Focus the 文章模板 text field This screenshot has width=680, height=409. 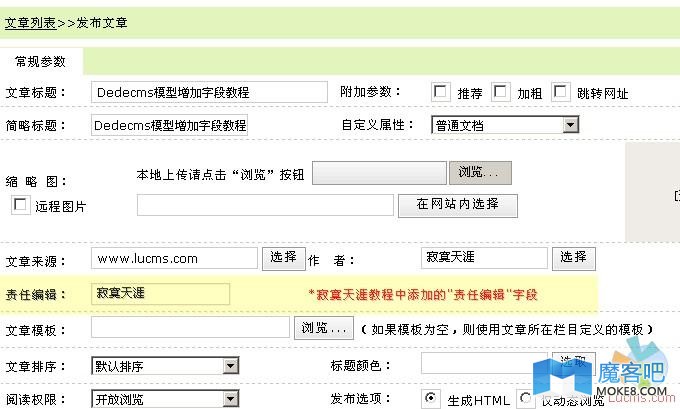click(x=190, y=327)
